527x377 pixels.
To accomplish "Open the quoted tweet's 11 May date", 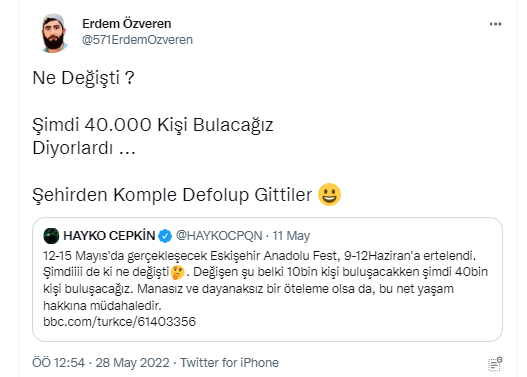I will (291, 236).
